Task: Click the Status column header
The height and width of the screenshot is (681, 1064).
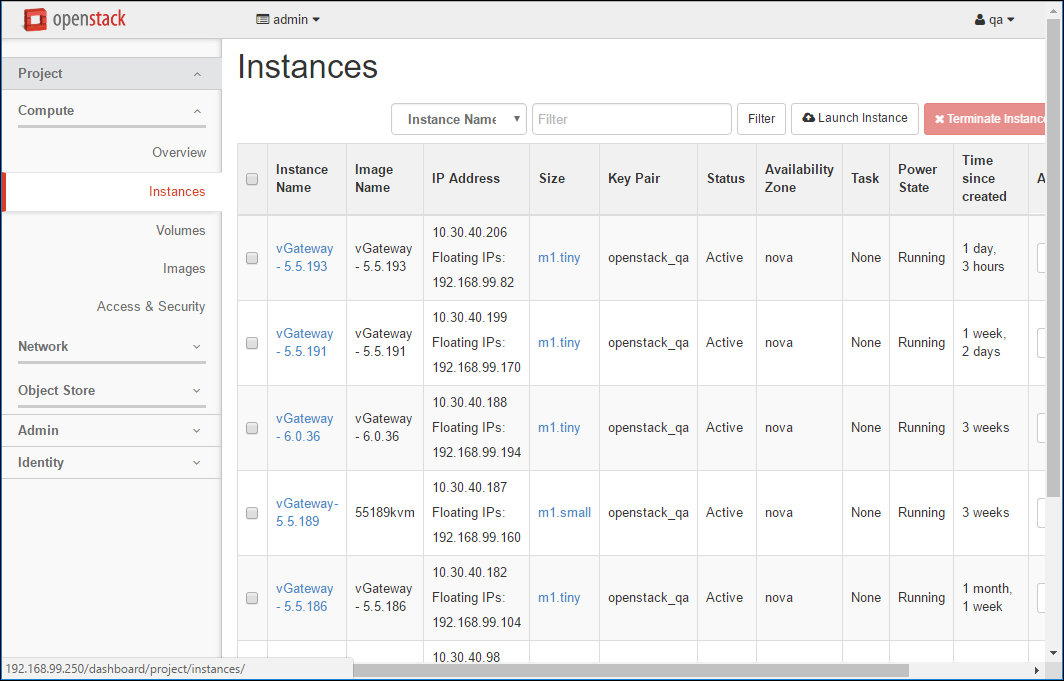Action: point(725,178)
